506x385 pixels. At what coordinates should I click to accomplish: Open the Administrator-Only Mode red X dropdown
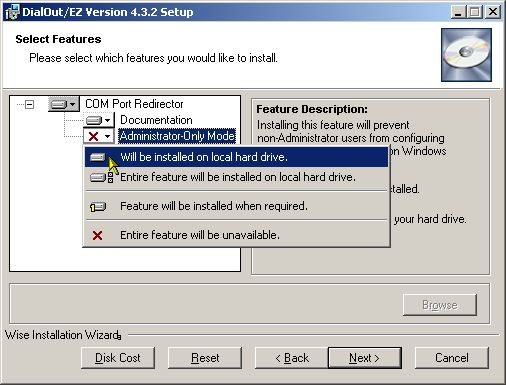pyautogui.click(x=99, y=136)
